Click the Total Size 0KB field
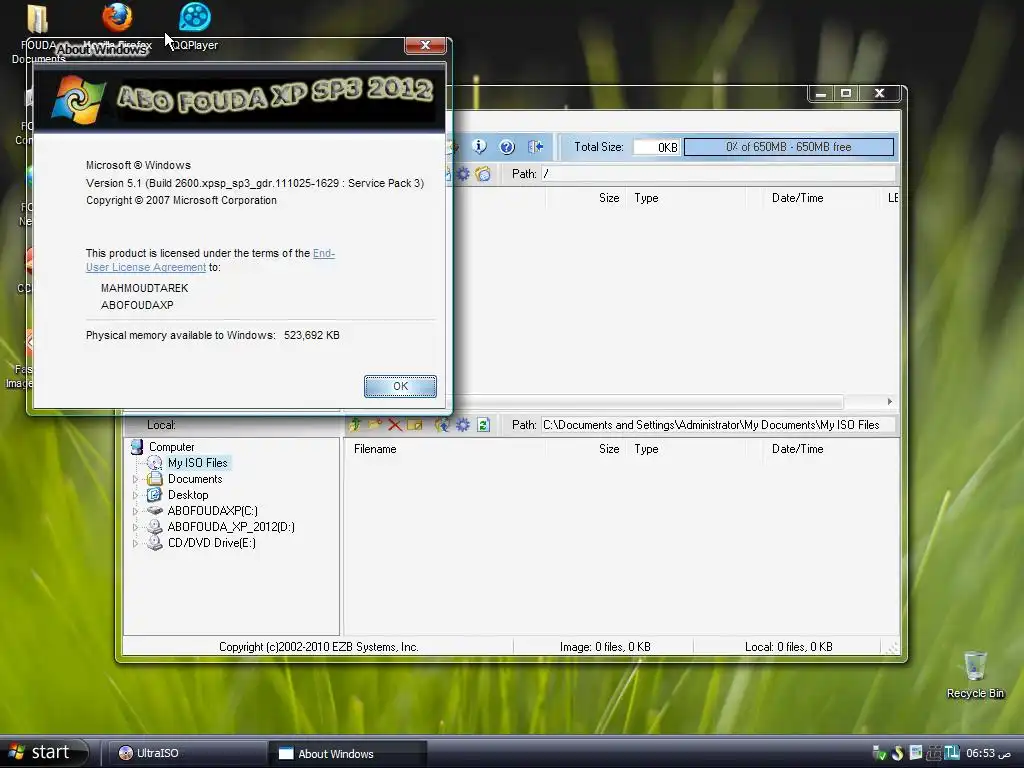 [x=656, y=147]
